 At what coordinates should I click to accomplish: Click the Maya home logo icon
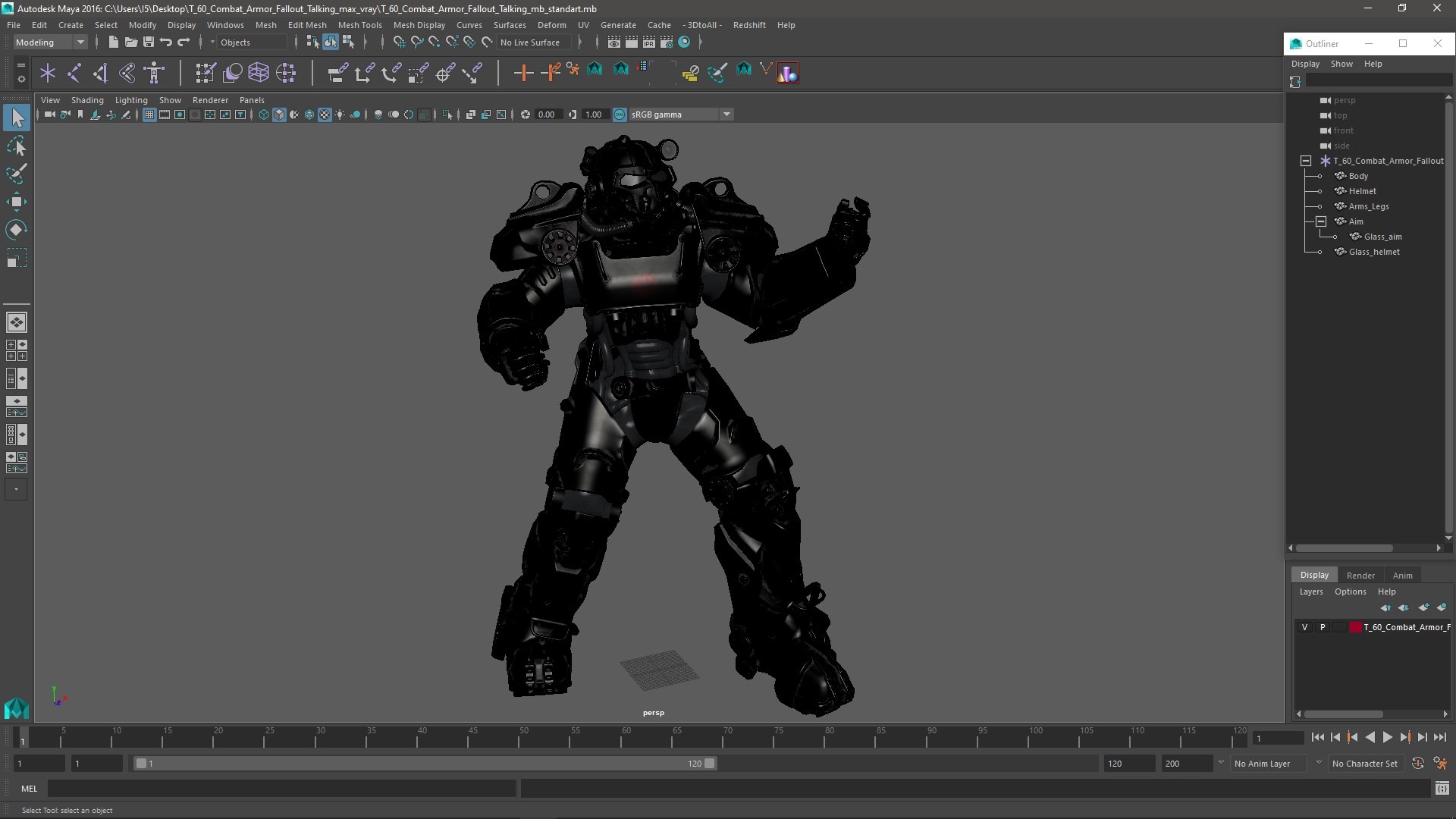coord(17,708)
